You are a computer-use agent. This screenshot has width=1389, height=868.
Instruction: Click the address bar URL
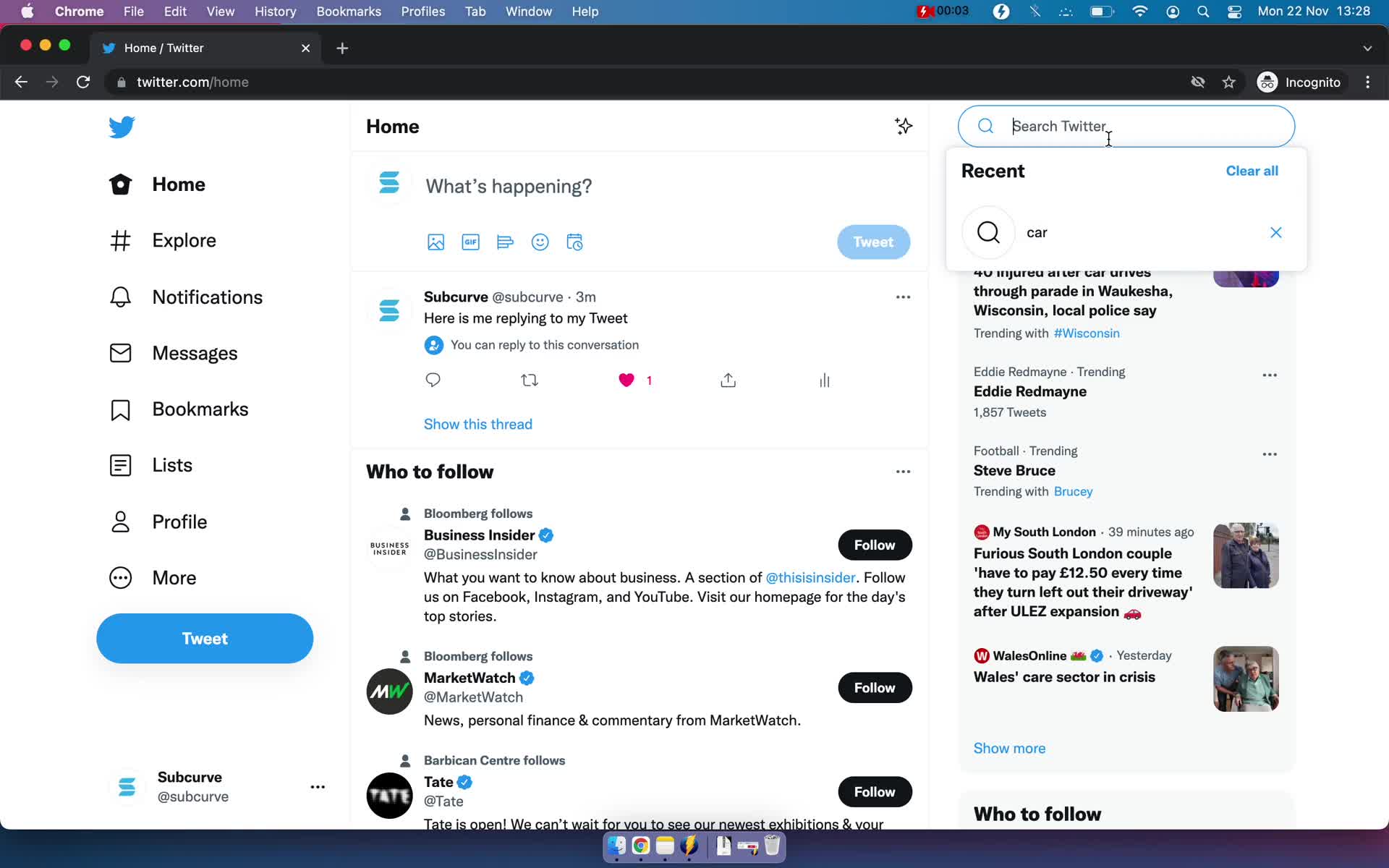192,82
